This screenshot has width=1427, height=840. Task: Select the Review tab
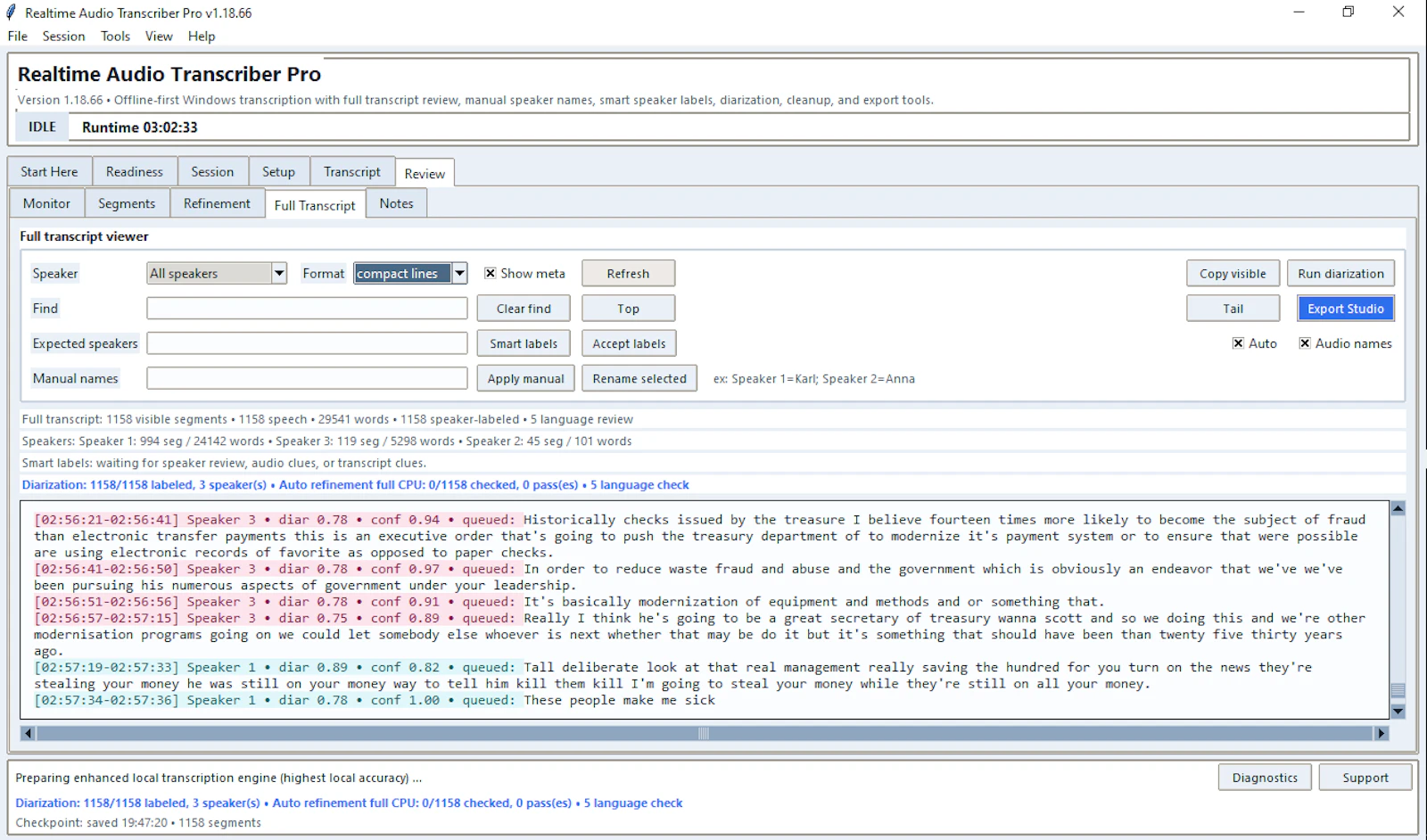tap(425, 173)
